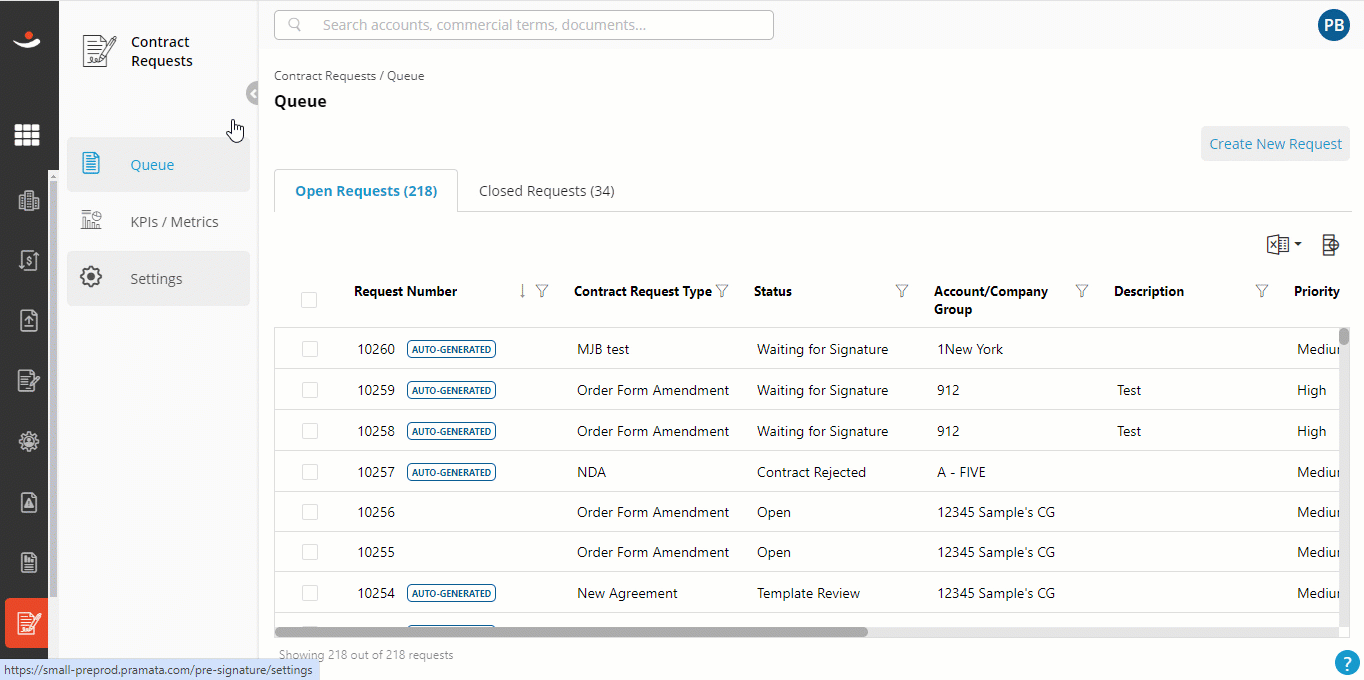
Task: Focus the search accounts input field
Action: (x=524, y=25)
